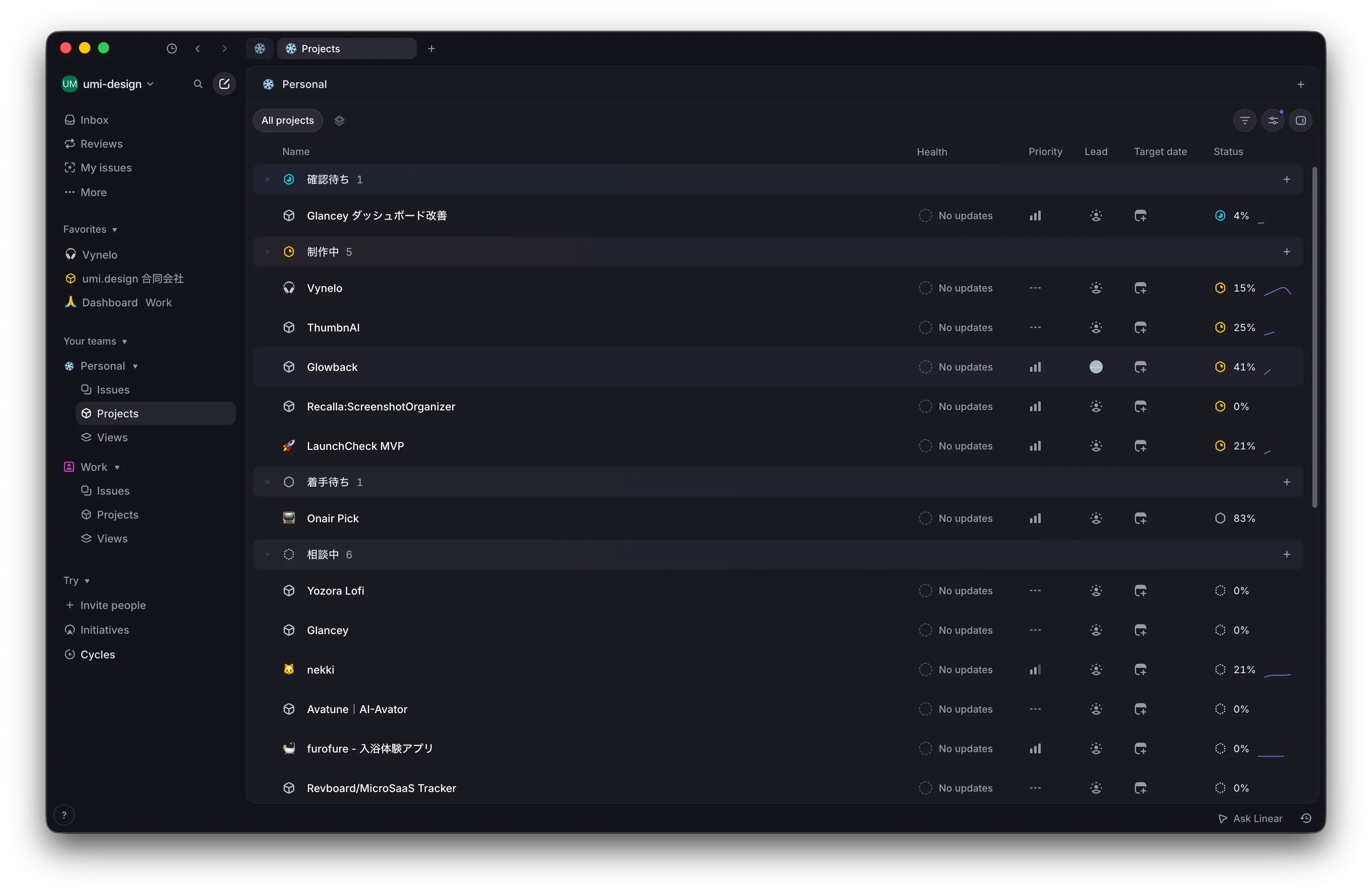
Task: Open the sidebar search icon
Action: (198, 84)
